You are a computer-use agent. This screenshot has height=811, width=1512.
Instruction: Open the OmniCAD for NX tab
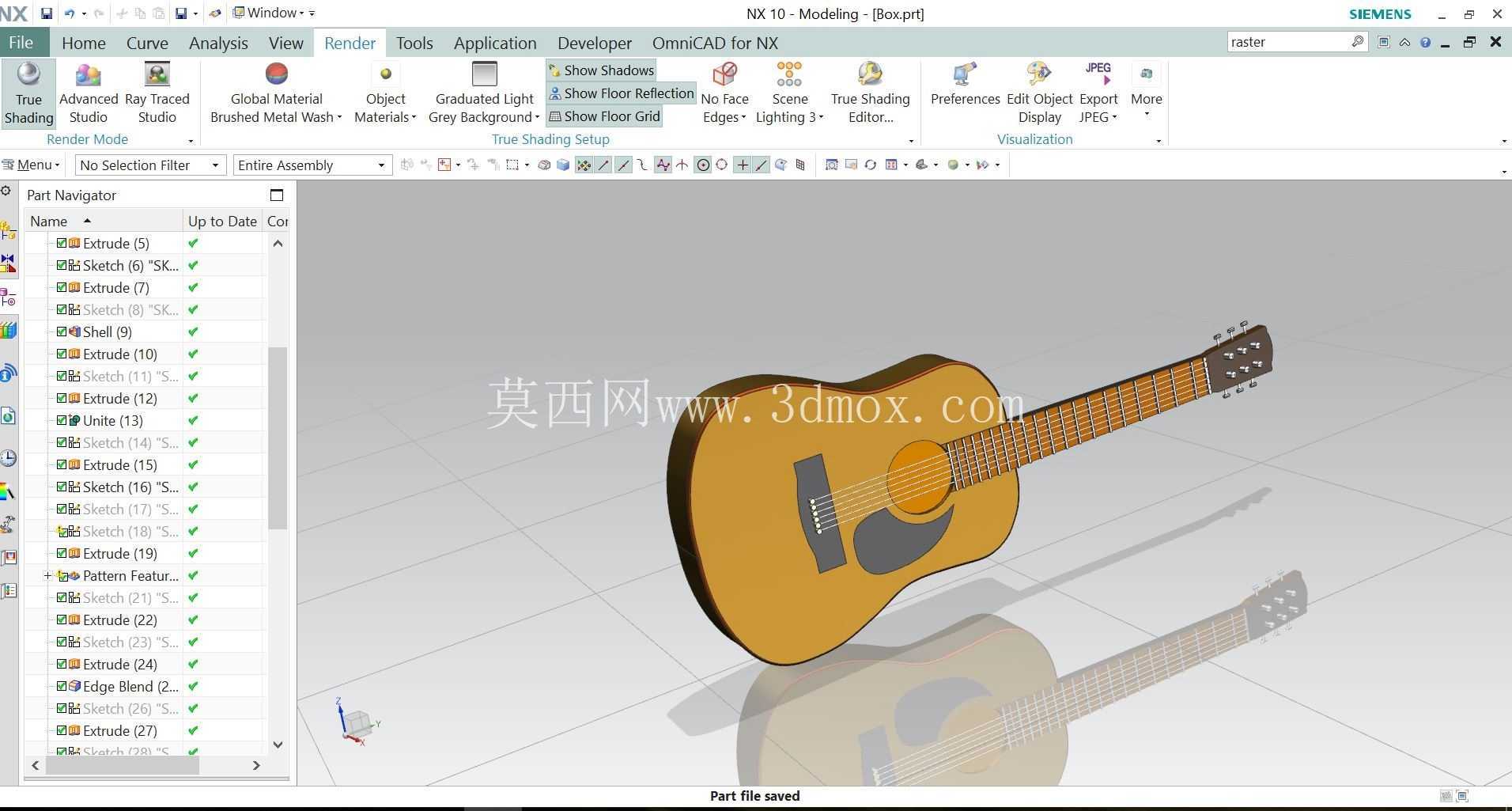pyautogui.click(x=715, y=43)
